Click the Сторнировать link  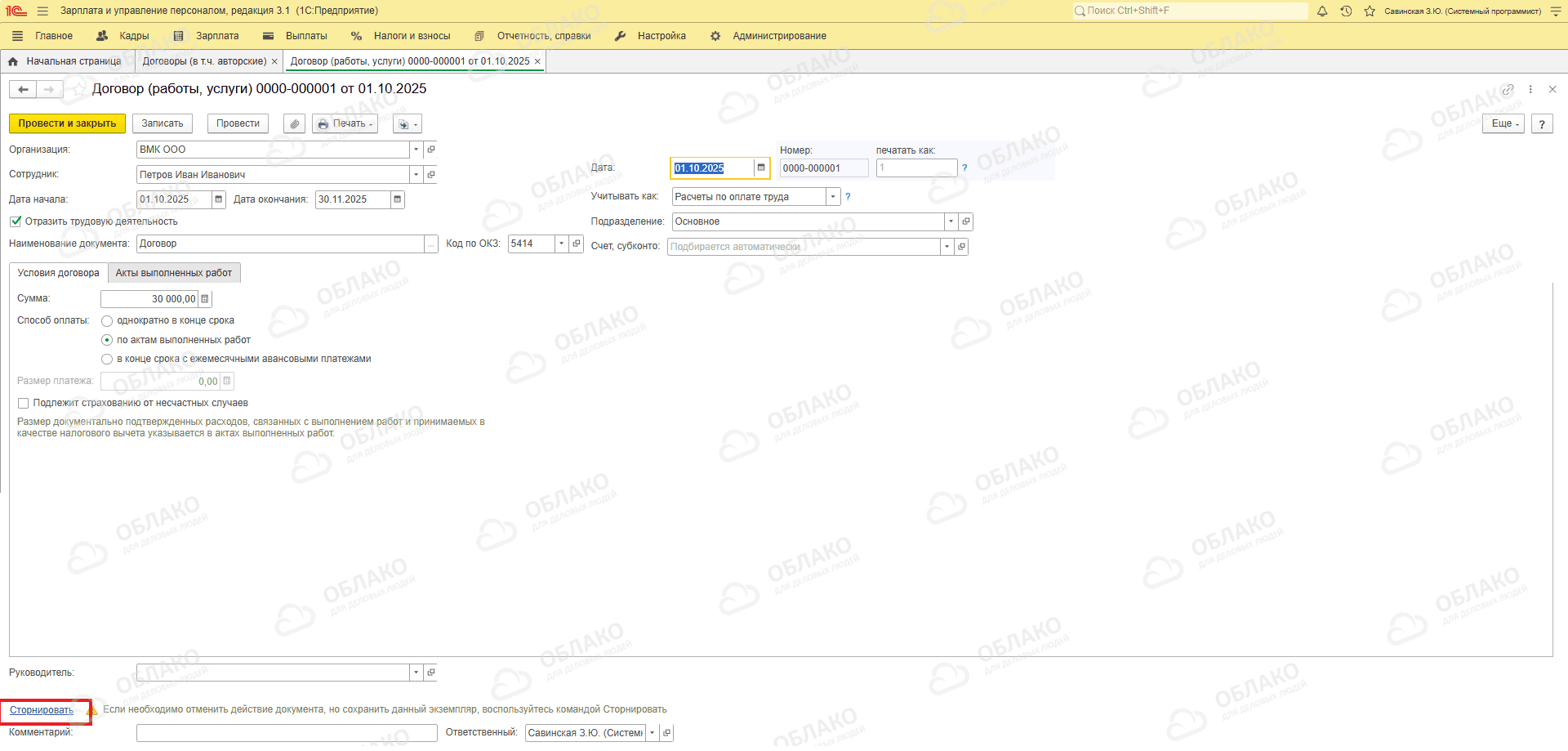click(x=42, y=710)
